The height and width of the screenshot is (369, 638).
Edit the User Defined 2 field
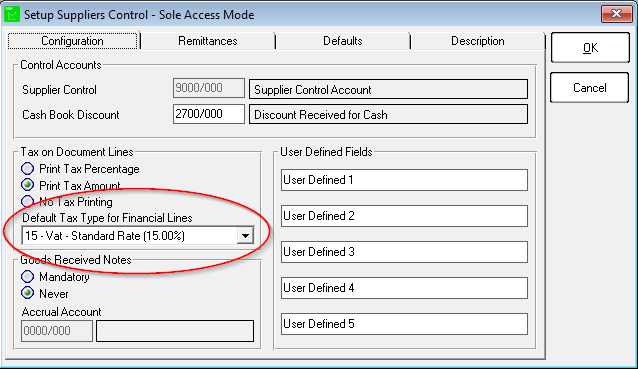click(404, 216)
